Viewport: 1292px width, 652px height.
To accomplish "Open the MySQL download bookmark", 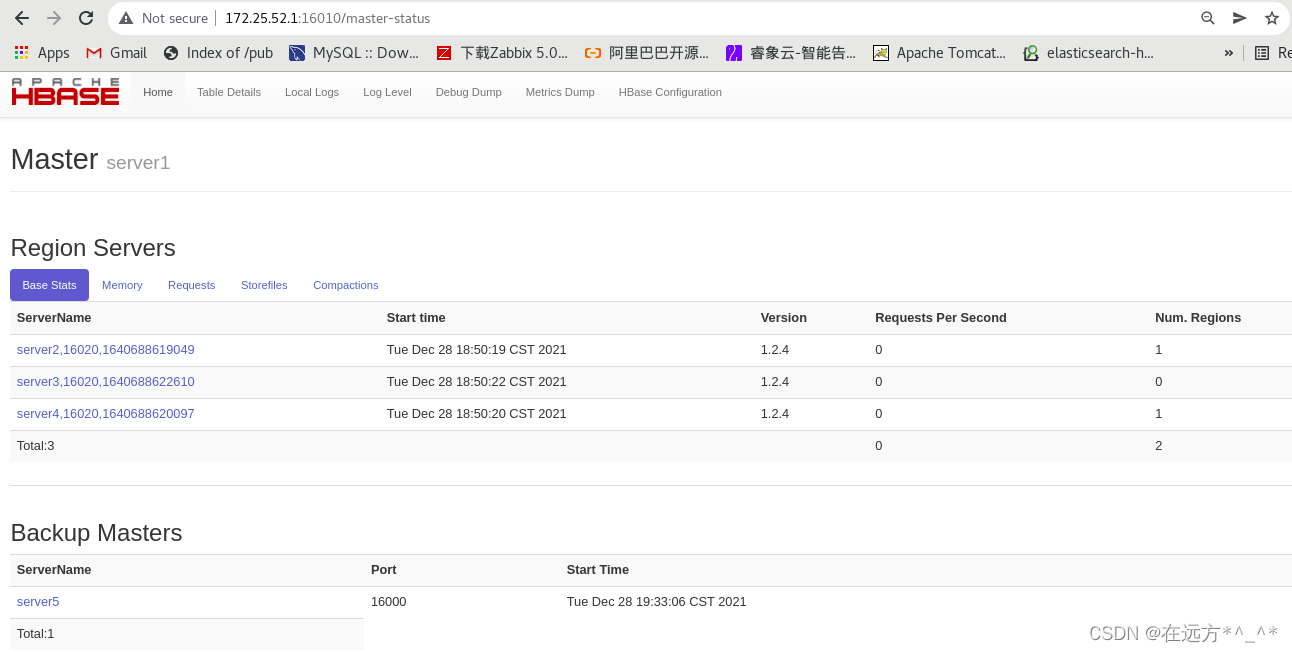I will pos(354,53).
